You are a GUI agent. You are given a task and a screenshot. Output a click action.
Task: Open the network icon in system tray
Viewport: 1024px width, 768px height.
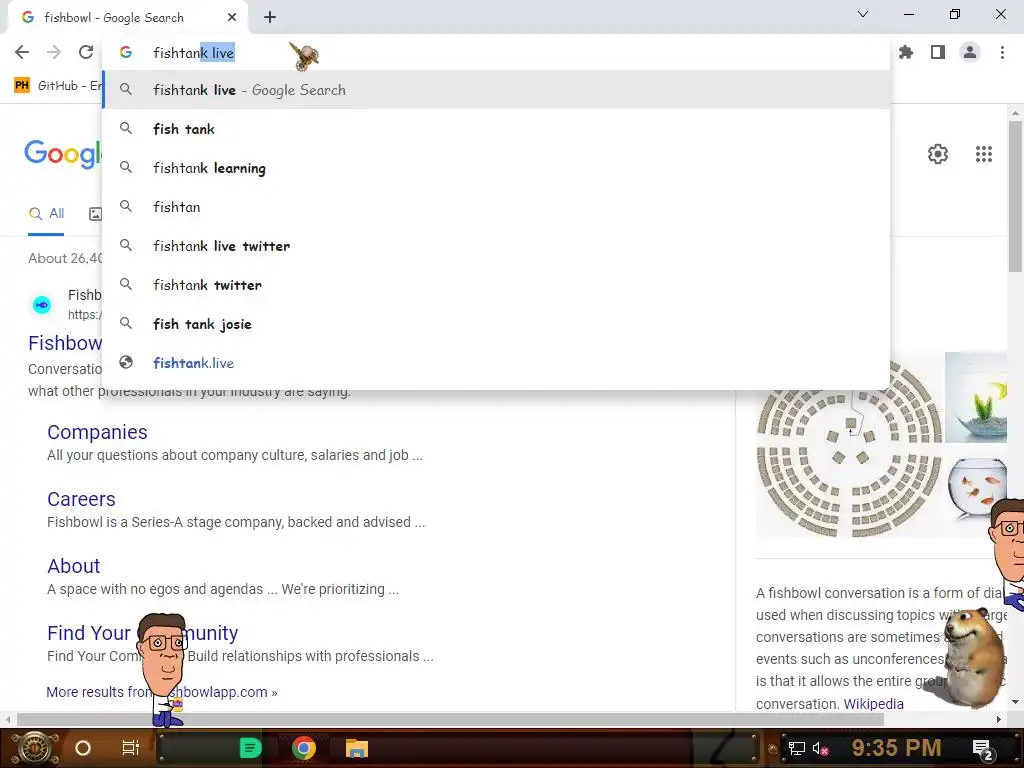tap(796, 748)
